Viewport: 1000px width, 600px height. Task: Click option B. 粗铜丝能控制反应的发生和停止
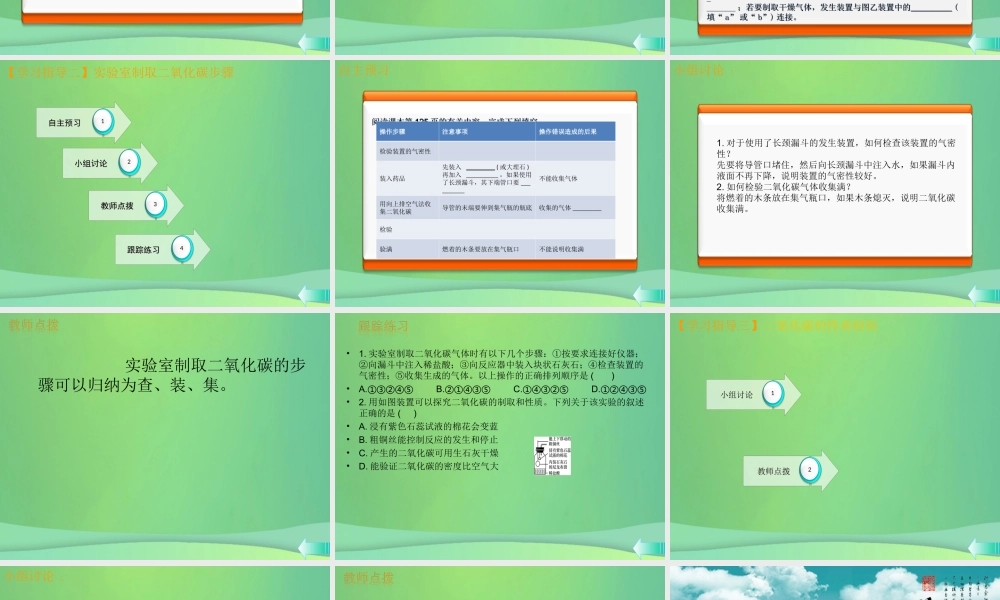click(x=428, y=439)
